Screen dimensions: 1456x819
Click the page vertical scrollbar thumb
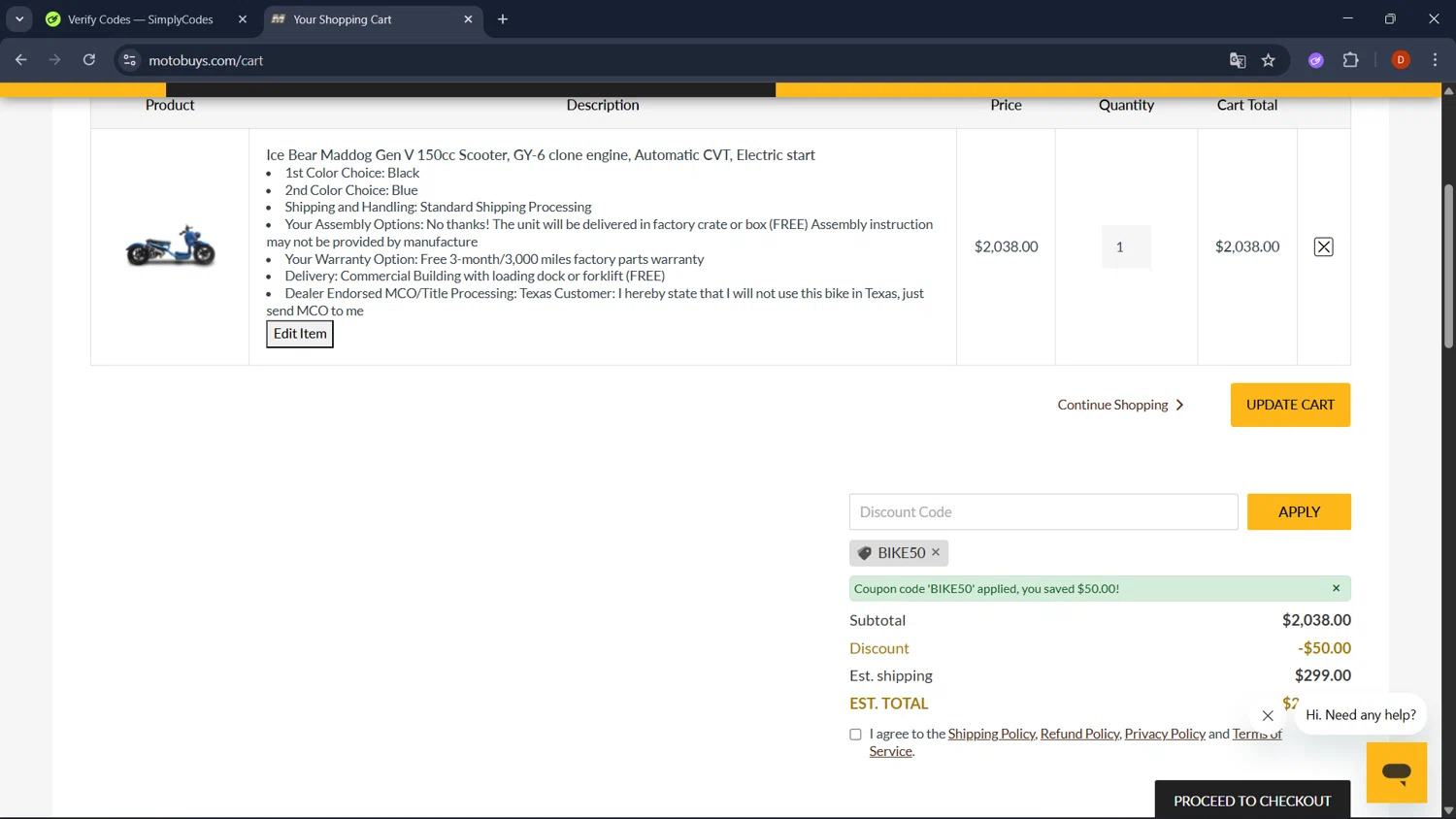[1448, 266]
